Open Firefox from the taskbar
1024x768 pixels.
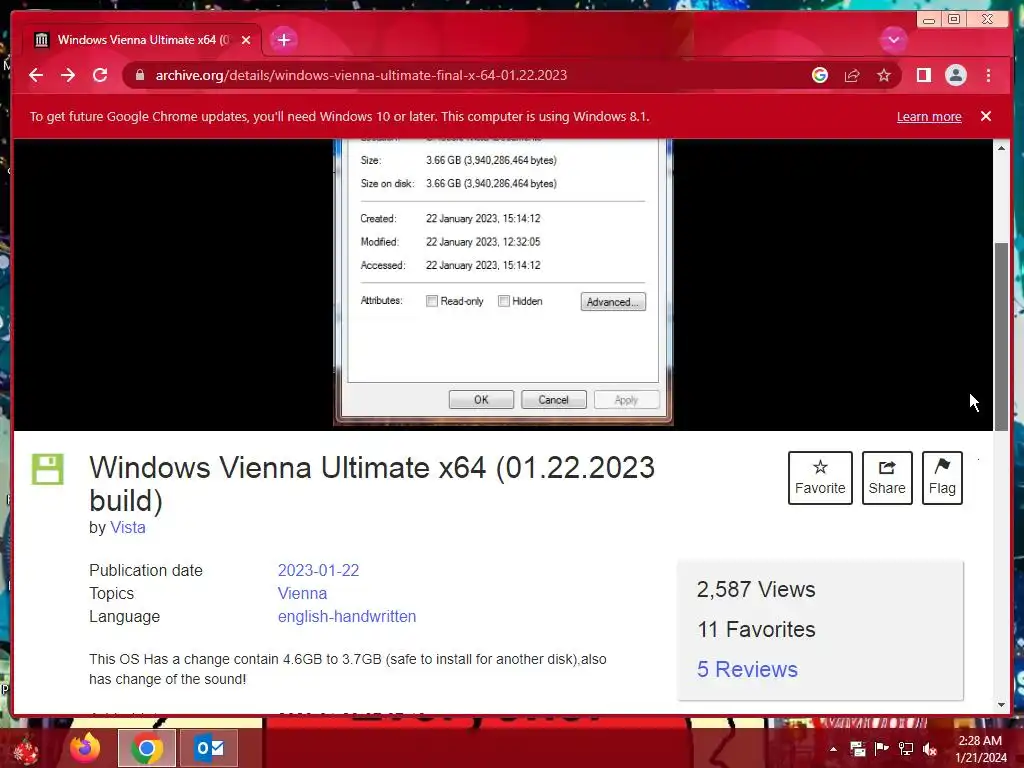click(86, 748)
